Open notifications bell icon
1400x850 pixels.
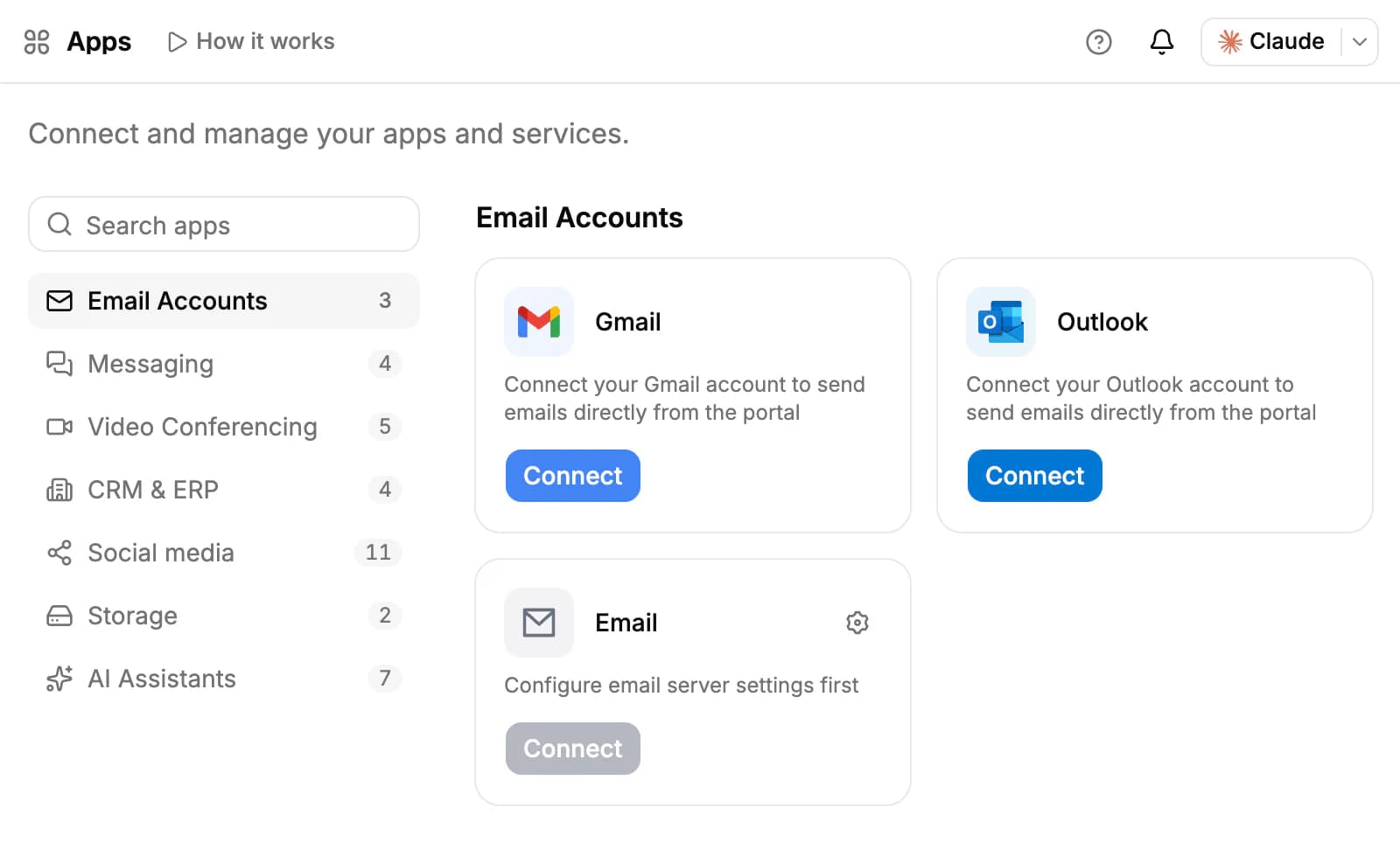1161,42
